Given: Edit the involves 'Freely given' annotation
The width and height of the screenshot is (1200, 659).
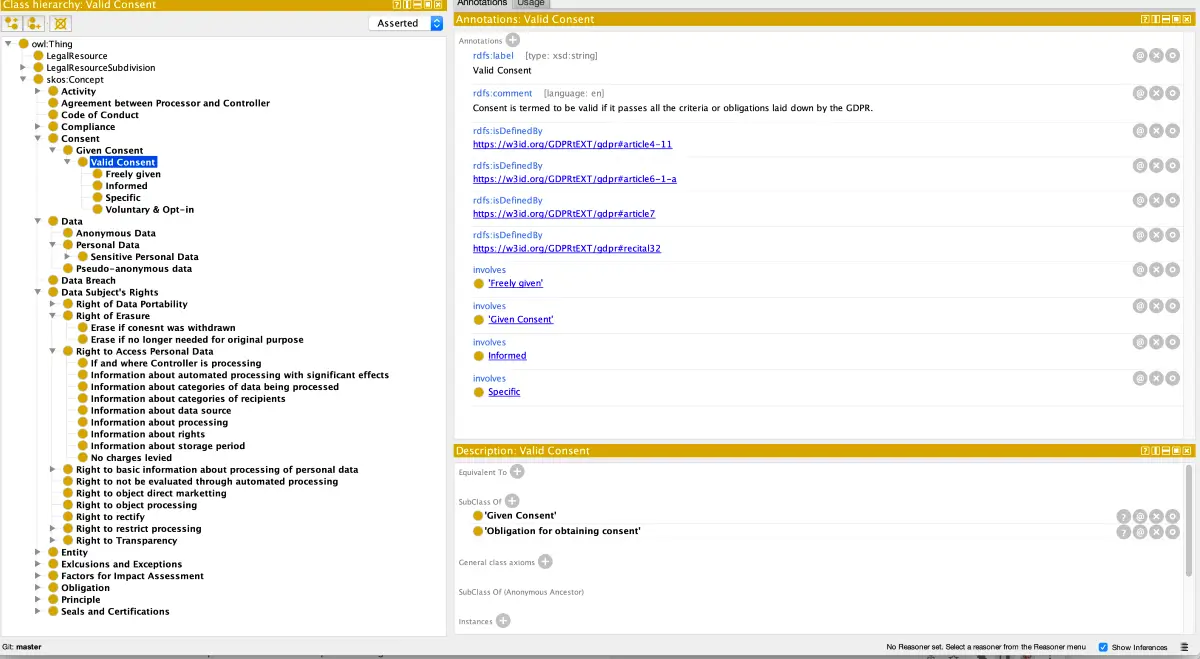Looking at the screenshot, I should [1172, 270].
